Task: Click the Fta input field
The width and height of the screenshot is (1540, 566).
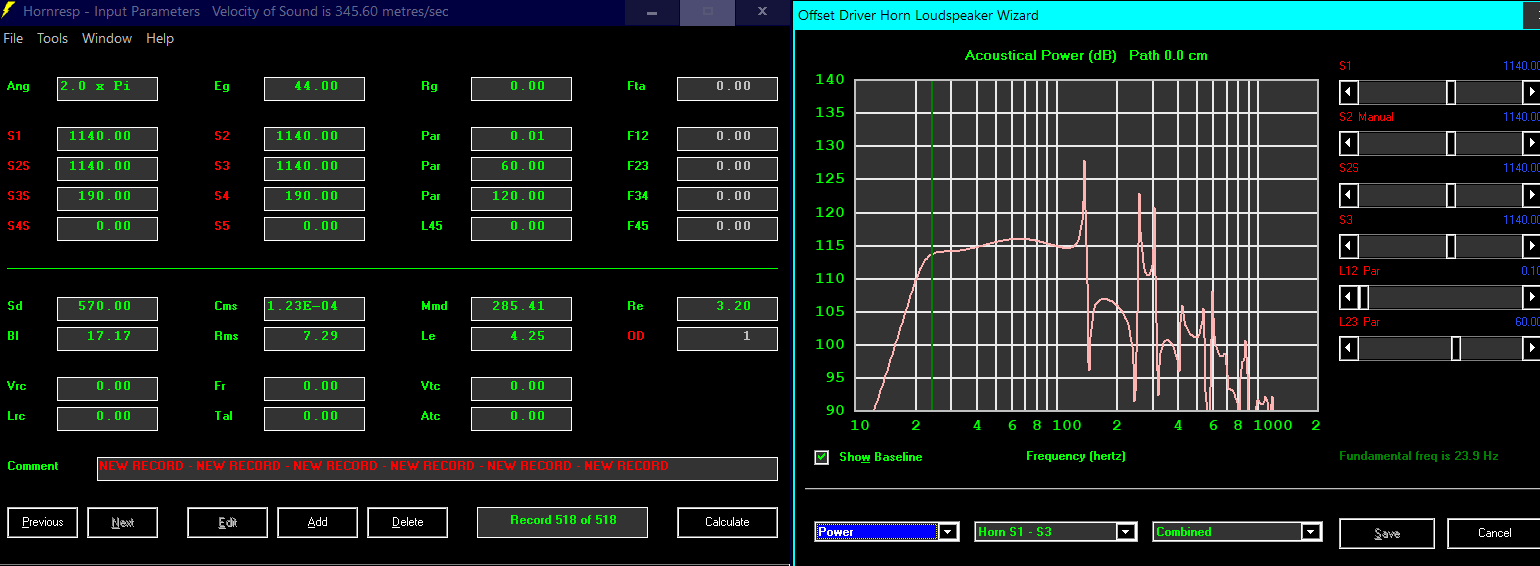Action: click(727, 88)
